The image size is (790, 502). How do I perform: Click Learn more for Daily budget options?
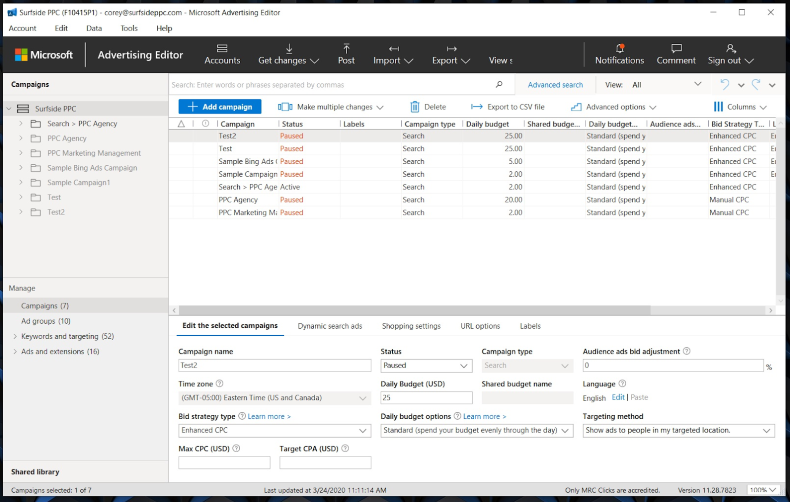(x=485, y=416)
